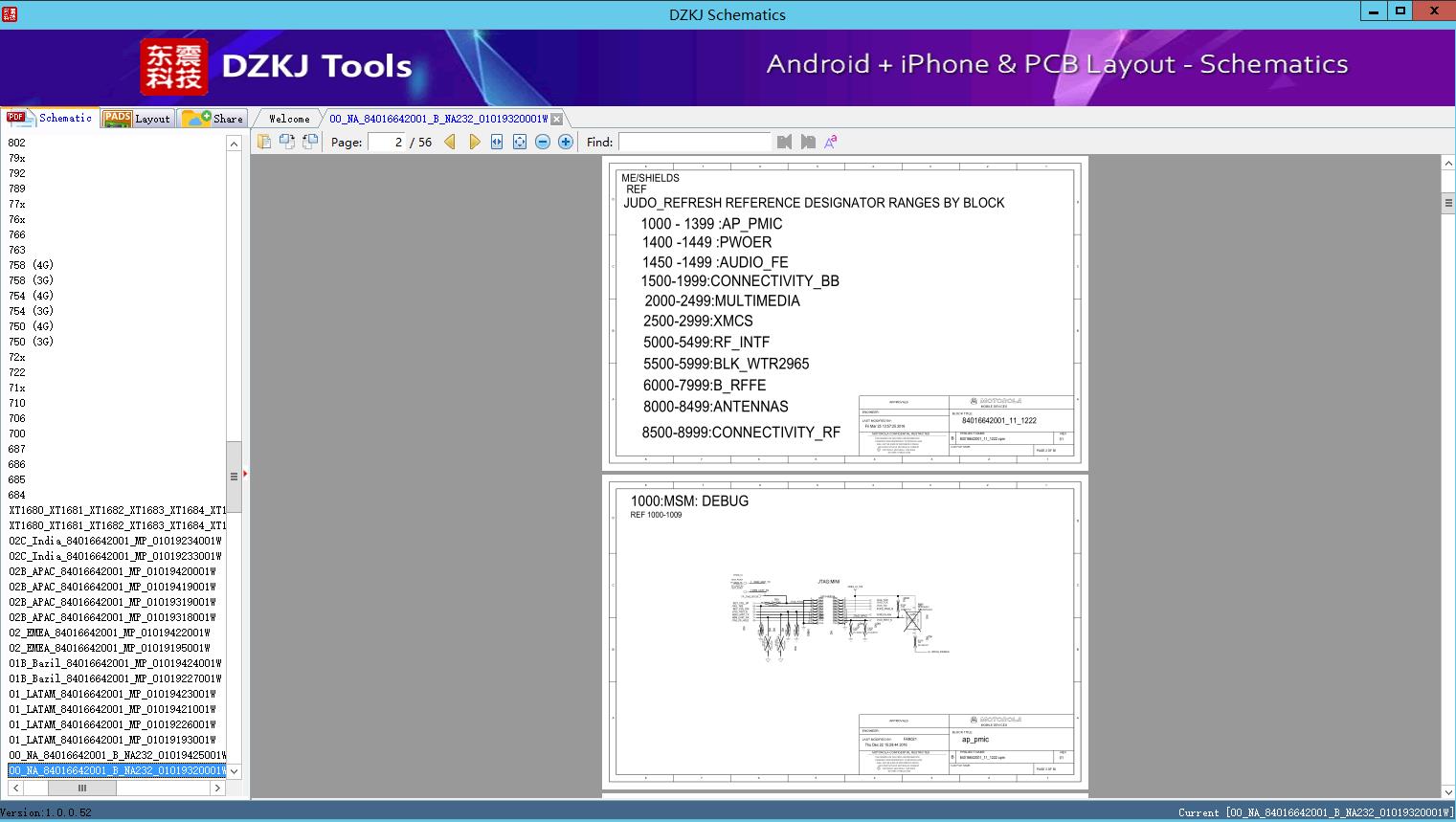Screen dimensions: 1456x822
Task: Click the document view scroll down arrow
Action: click(1448, 791)
